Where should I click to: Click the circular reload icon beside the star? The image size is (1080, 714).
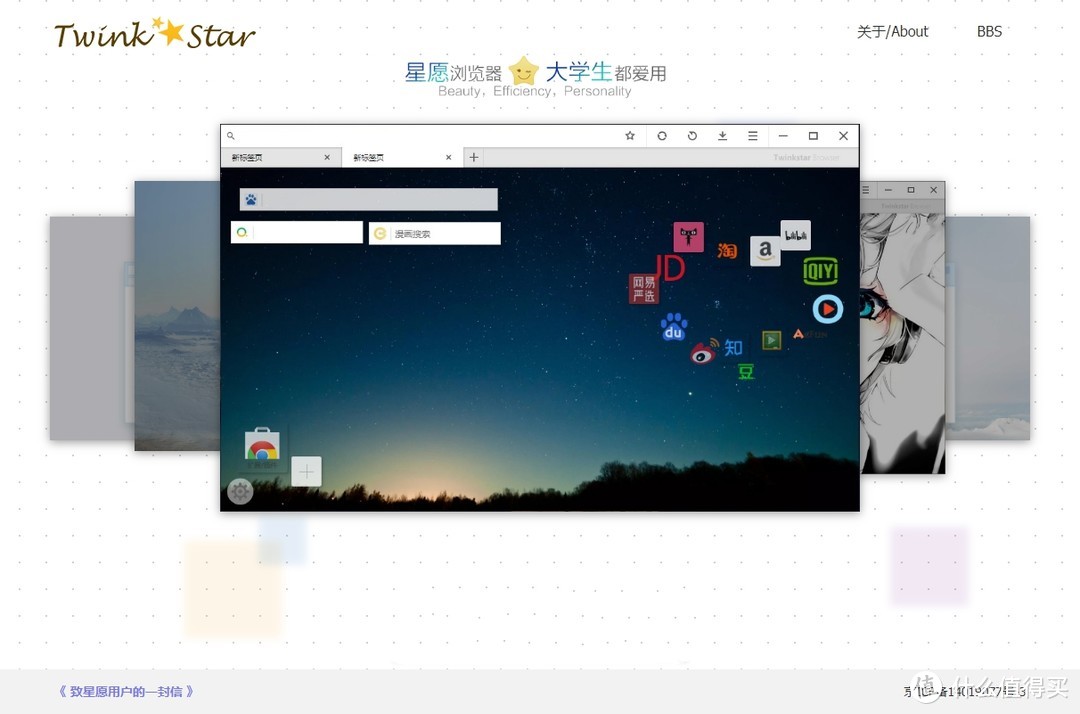click(661, 136)
